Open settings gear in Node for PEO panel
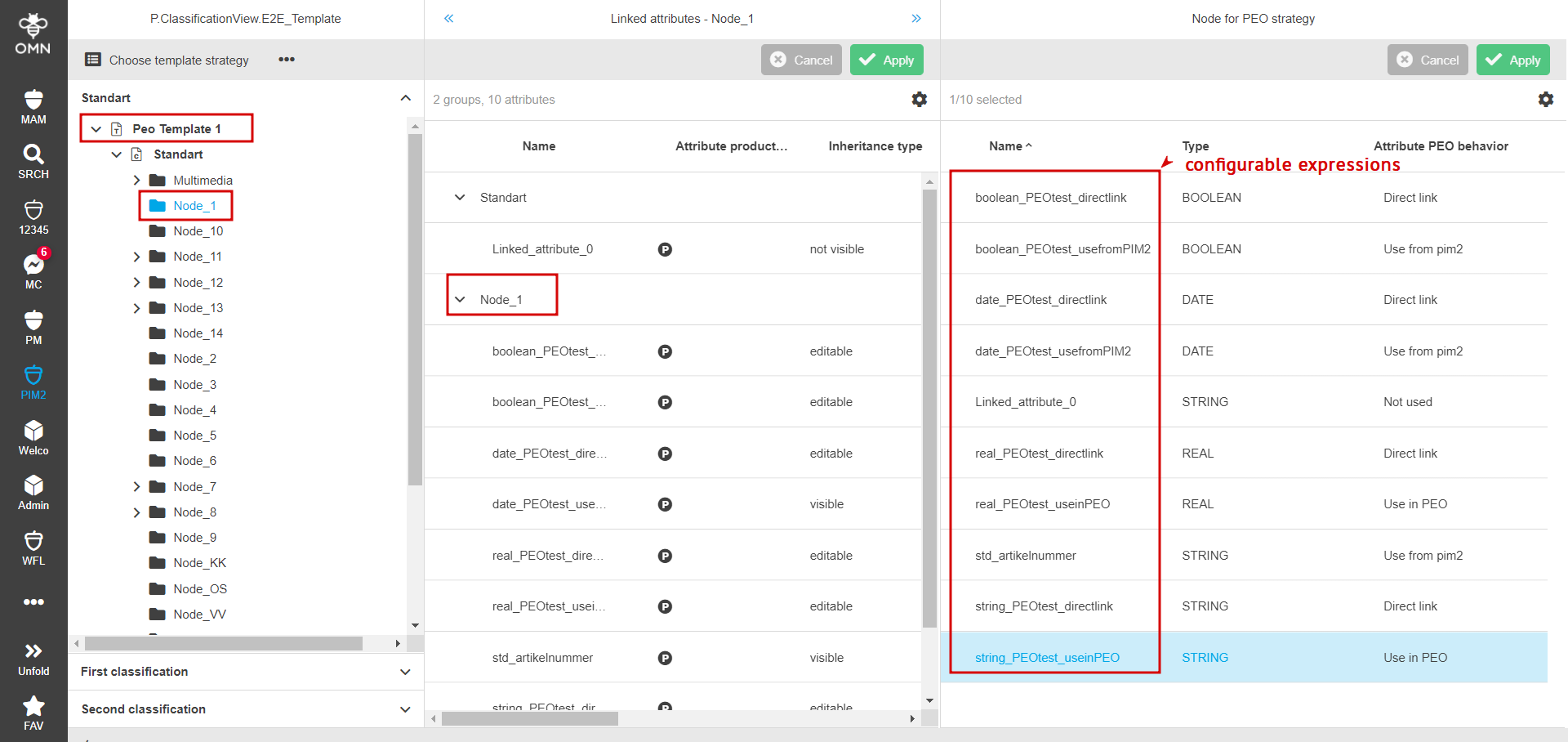 pyautogui.click(x=1546, y=99)
